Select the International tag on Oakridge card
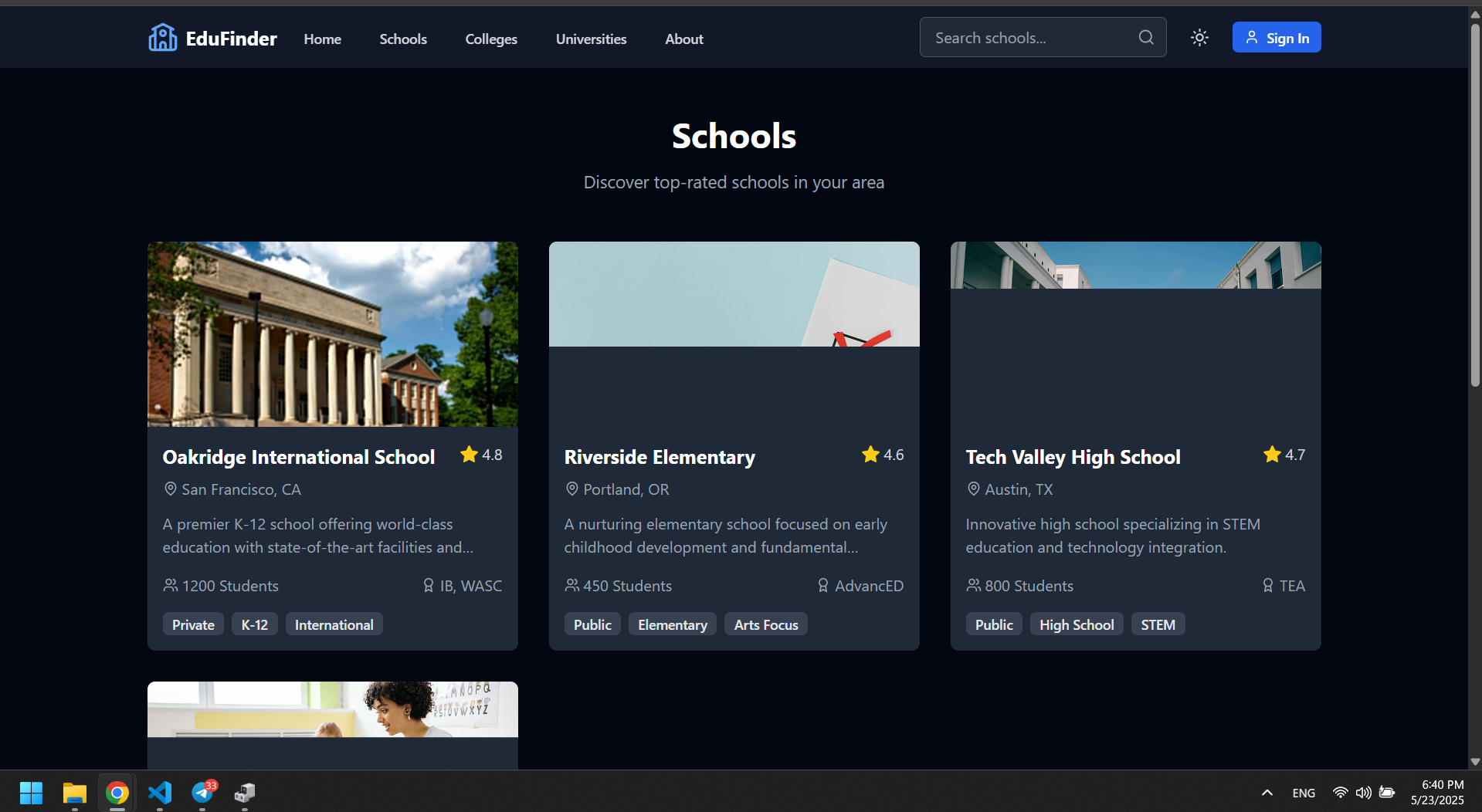Viewport: 1482px width, 812px height. coord(334,624)
